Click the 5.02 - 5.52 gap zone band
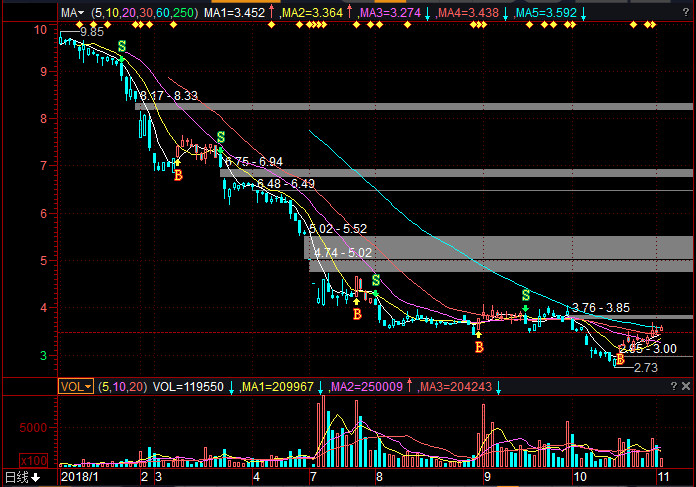Screen dimensions: 696x487 [x=498, y=247]
